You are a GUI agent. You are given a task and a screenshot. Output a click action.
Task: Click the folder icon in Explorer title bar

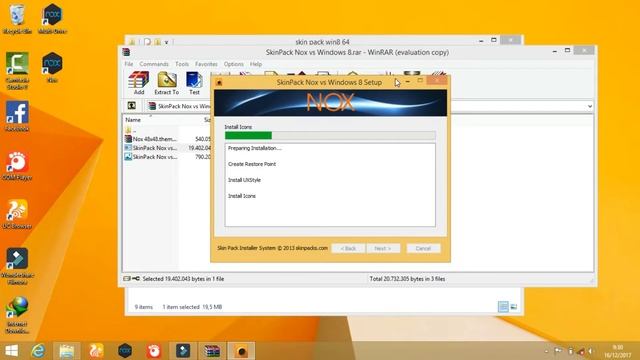tap(132, 42)
